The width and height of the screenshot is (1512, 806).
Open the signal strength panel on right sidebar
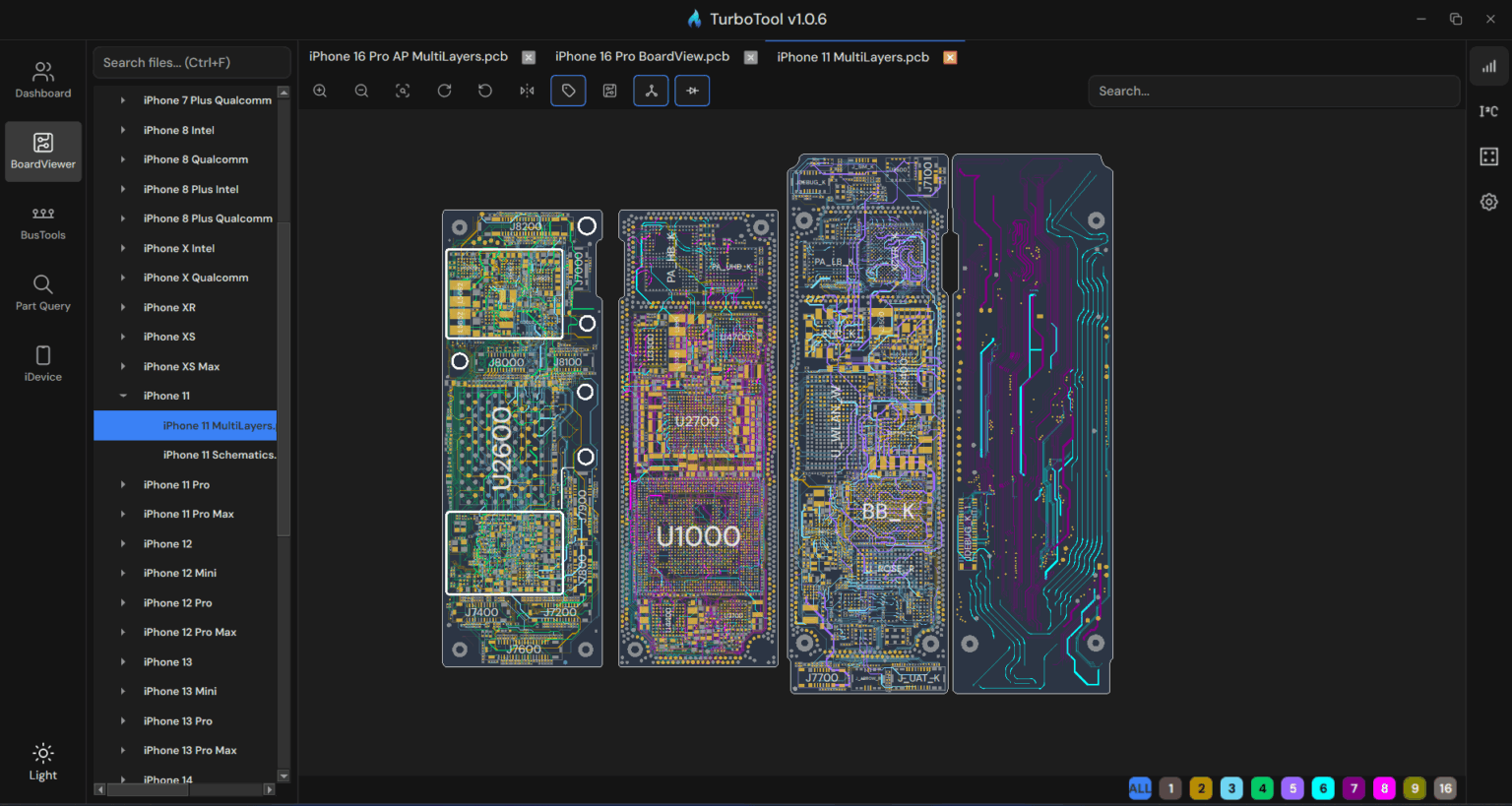click(x=1488, y=66)
